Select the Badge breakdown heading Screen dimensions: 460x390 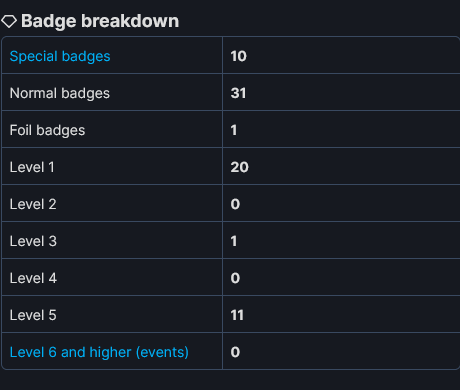pyautogui.click(x=100, y=21)
